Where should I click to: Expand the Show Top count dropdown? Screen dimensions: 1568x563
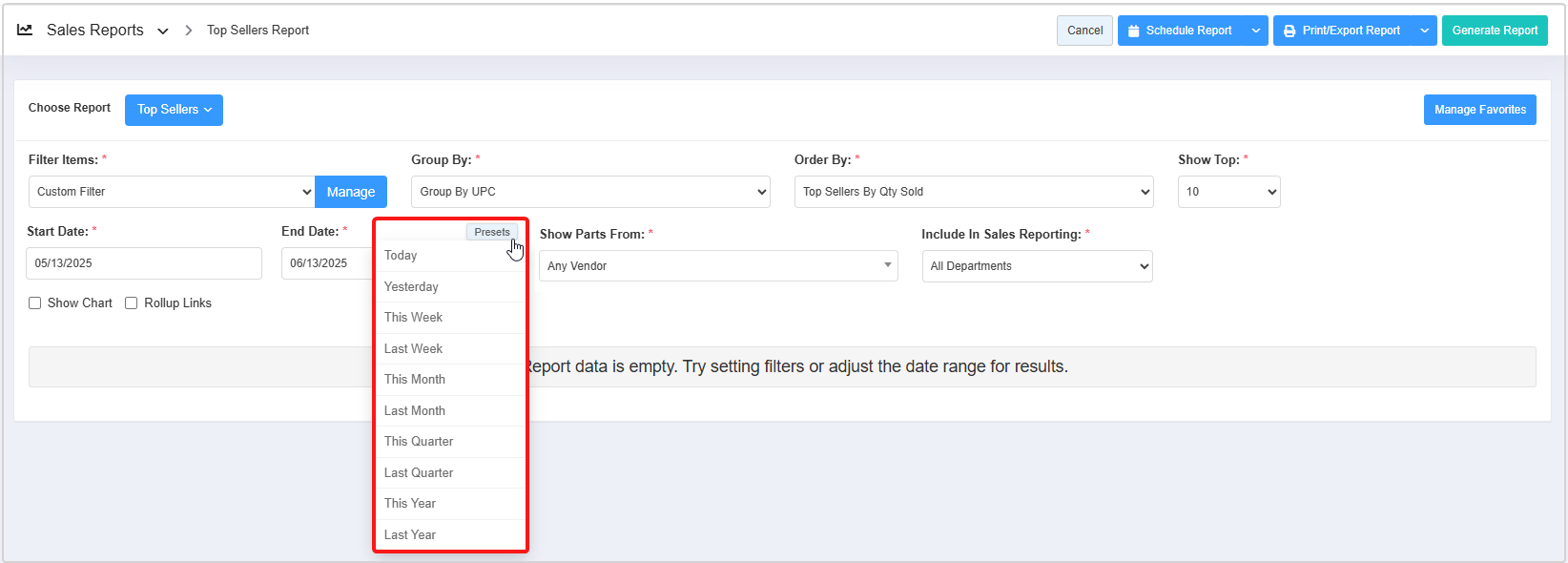tap(1228, 192)
